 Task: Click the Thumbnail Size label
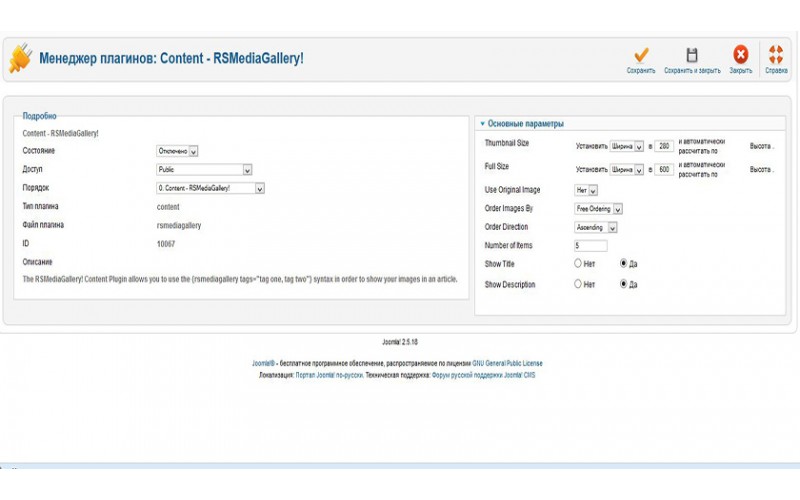click(x=507, y=143)
